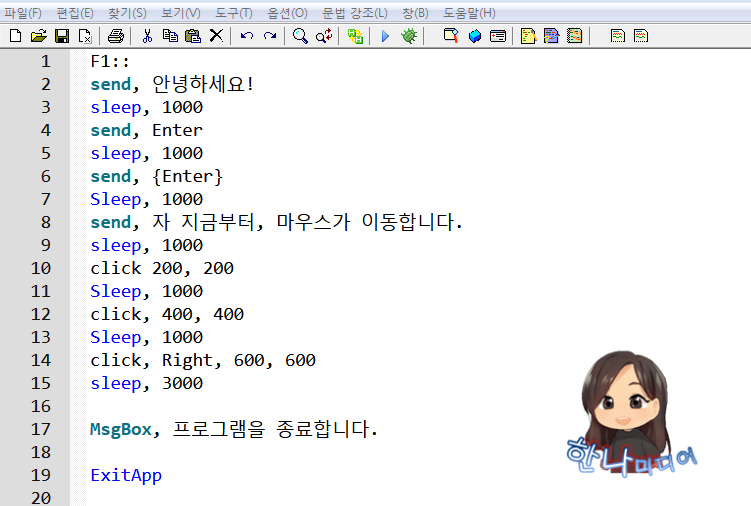Screen dimensions: 751x506
Task: Click the 'sleep, 3000' line
Action: pyautogui.click(x=147, y=383)
